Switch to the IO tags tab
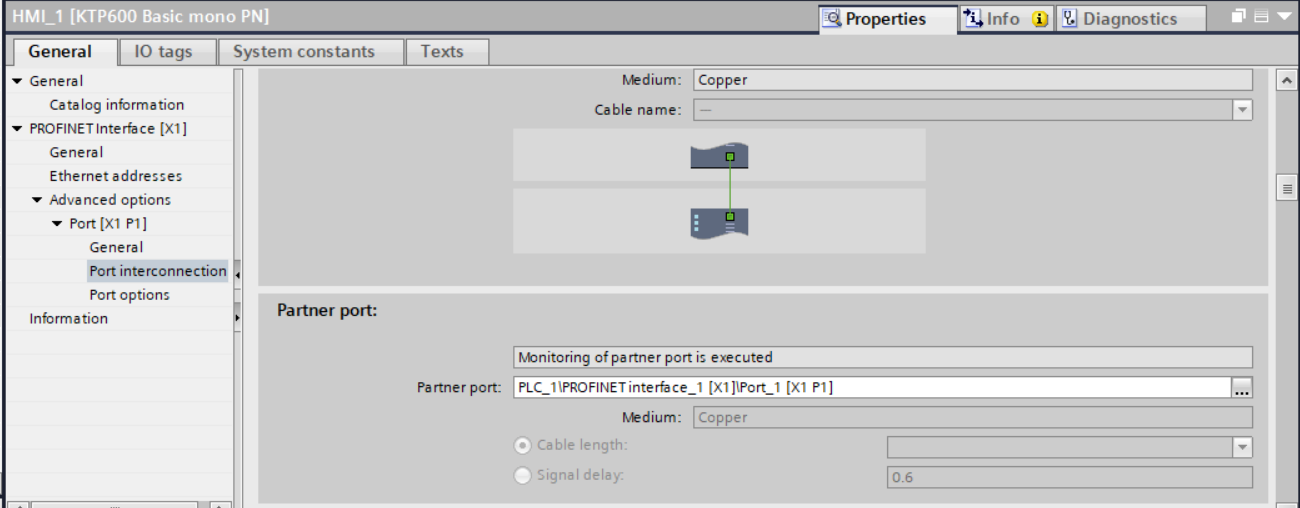1300x508 pixels. pos(163,52)
